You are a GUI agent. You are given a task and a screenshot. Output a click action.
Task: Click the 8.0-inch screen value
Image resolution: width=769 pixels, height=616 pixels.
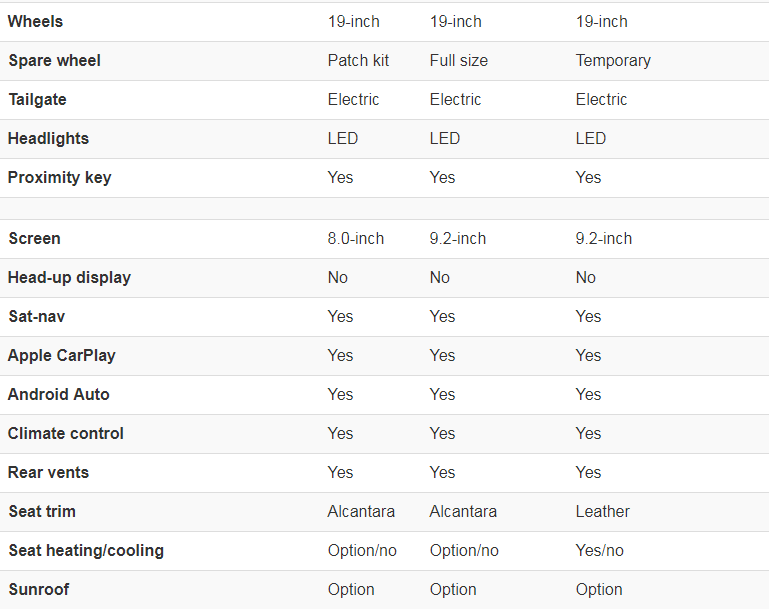[356, 238]
